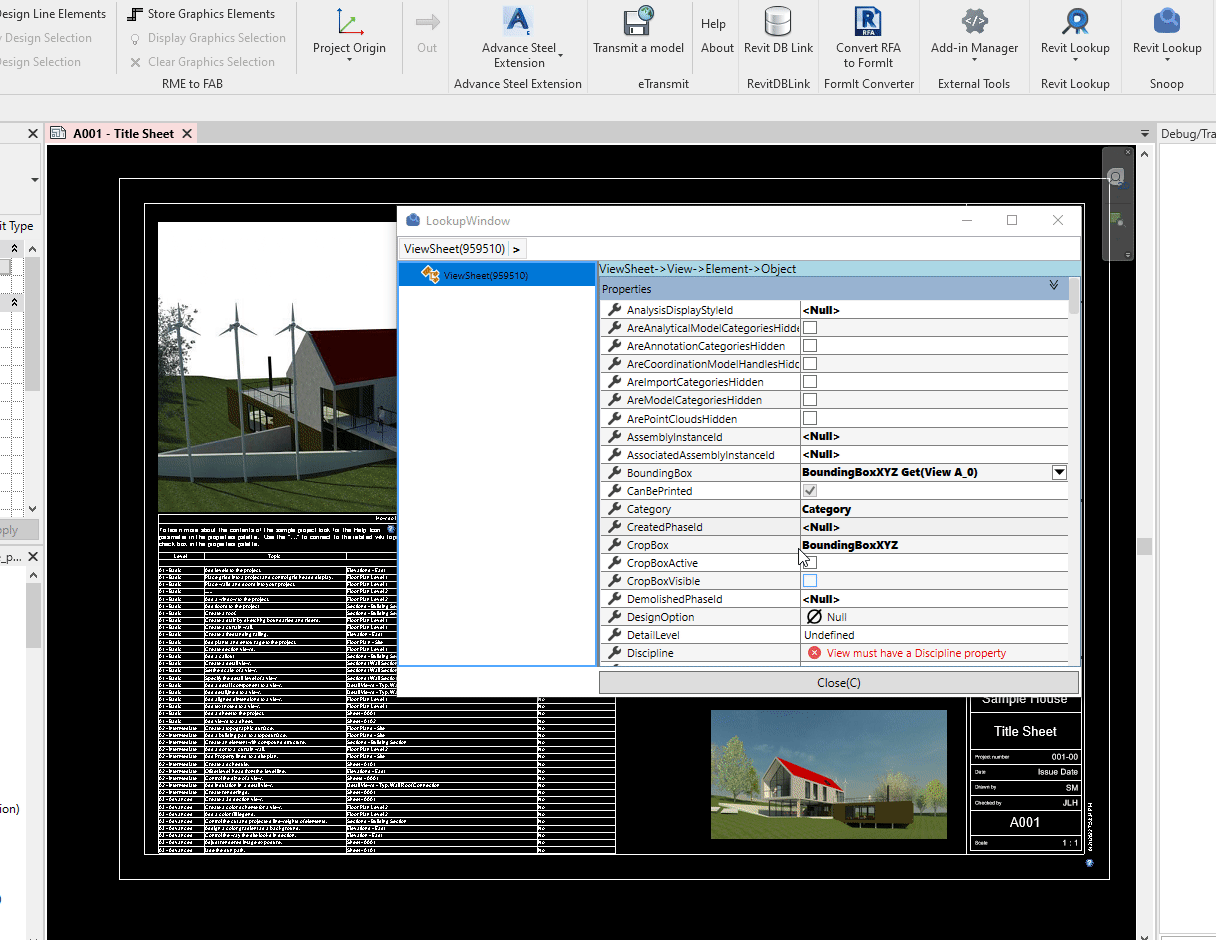Open Revit DB Link tool
The height and width of the screenshot is (940, 1216).
[x=778, y=22]
